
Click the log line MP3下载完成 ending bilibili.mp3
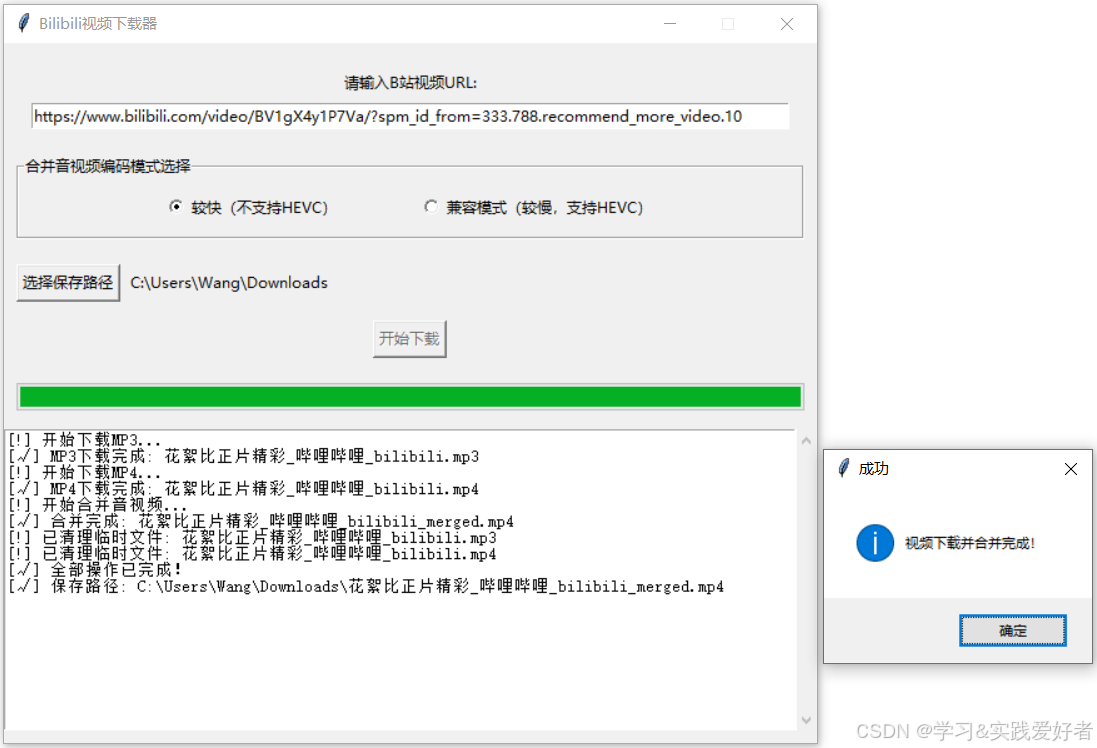click(x=243, y=456)
